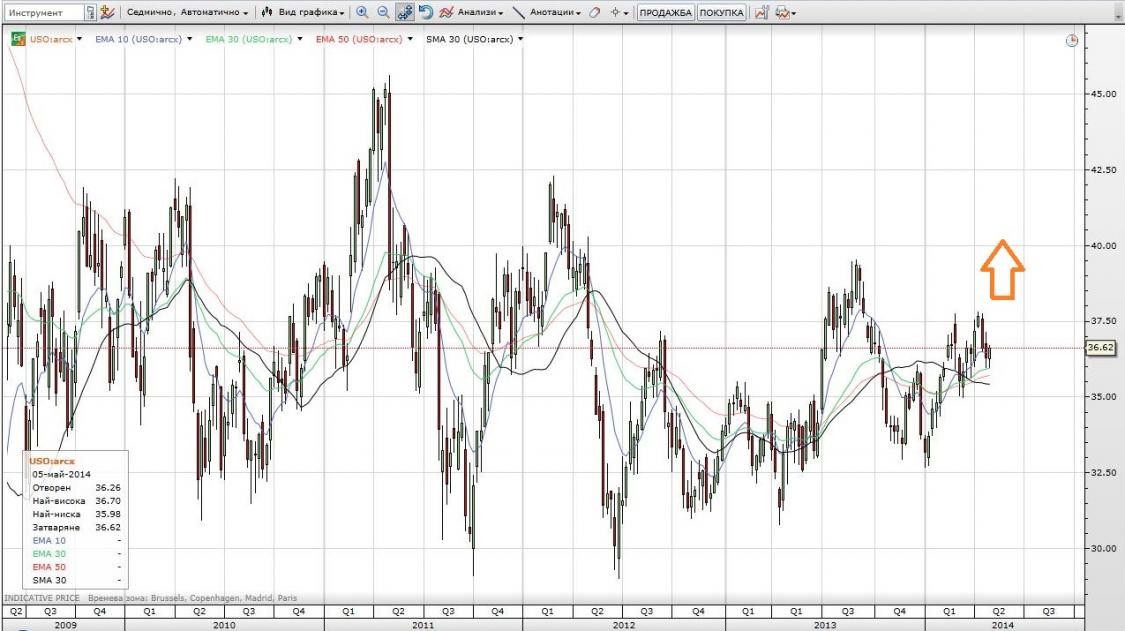Open the crosshair cursor dropdown
The image size is (1125, 631).
[619, 12]
